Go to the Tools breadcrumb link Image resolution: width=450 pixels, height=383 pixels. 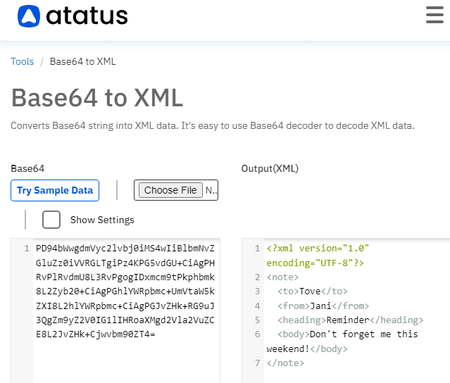(x=22, y=62)
